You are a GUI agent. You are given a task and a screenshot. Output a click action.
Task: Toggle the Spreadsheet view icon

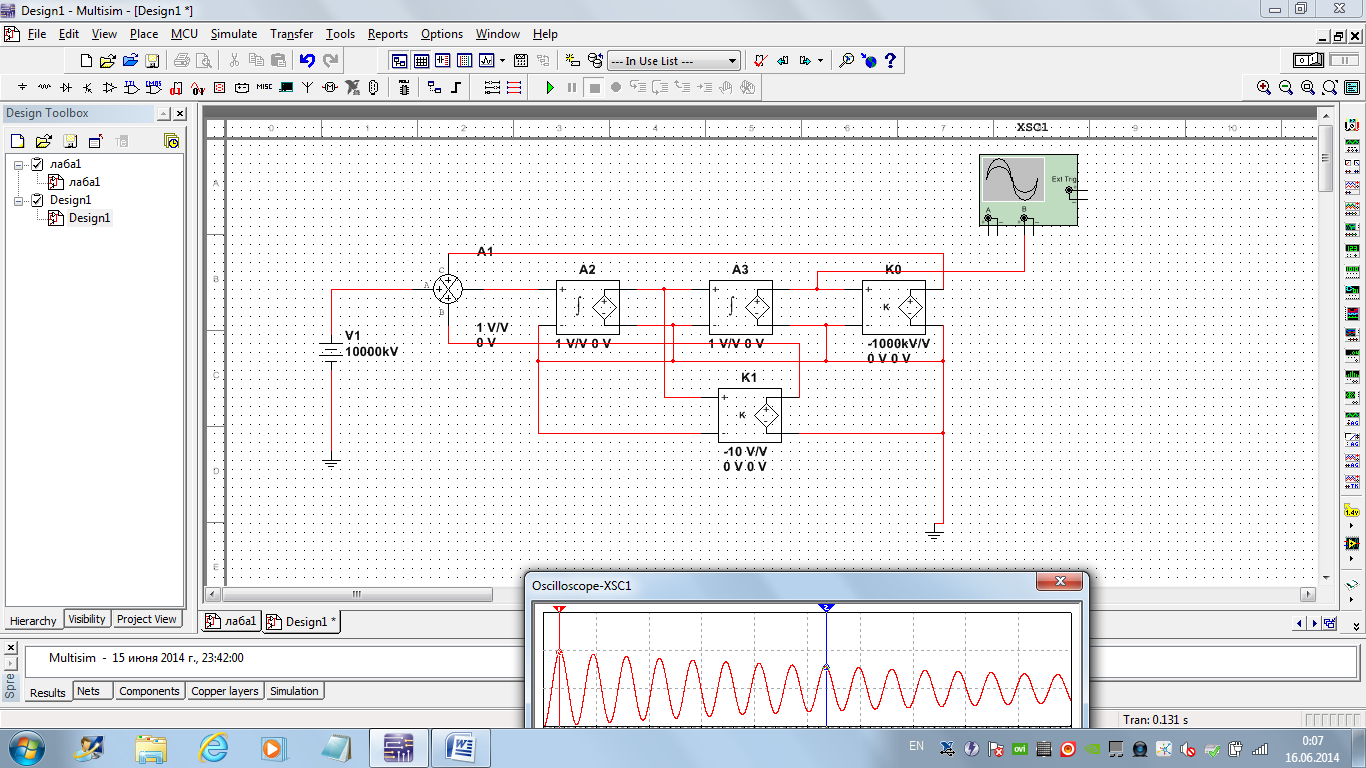pos(421,61)
